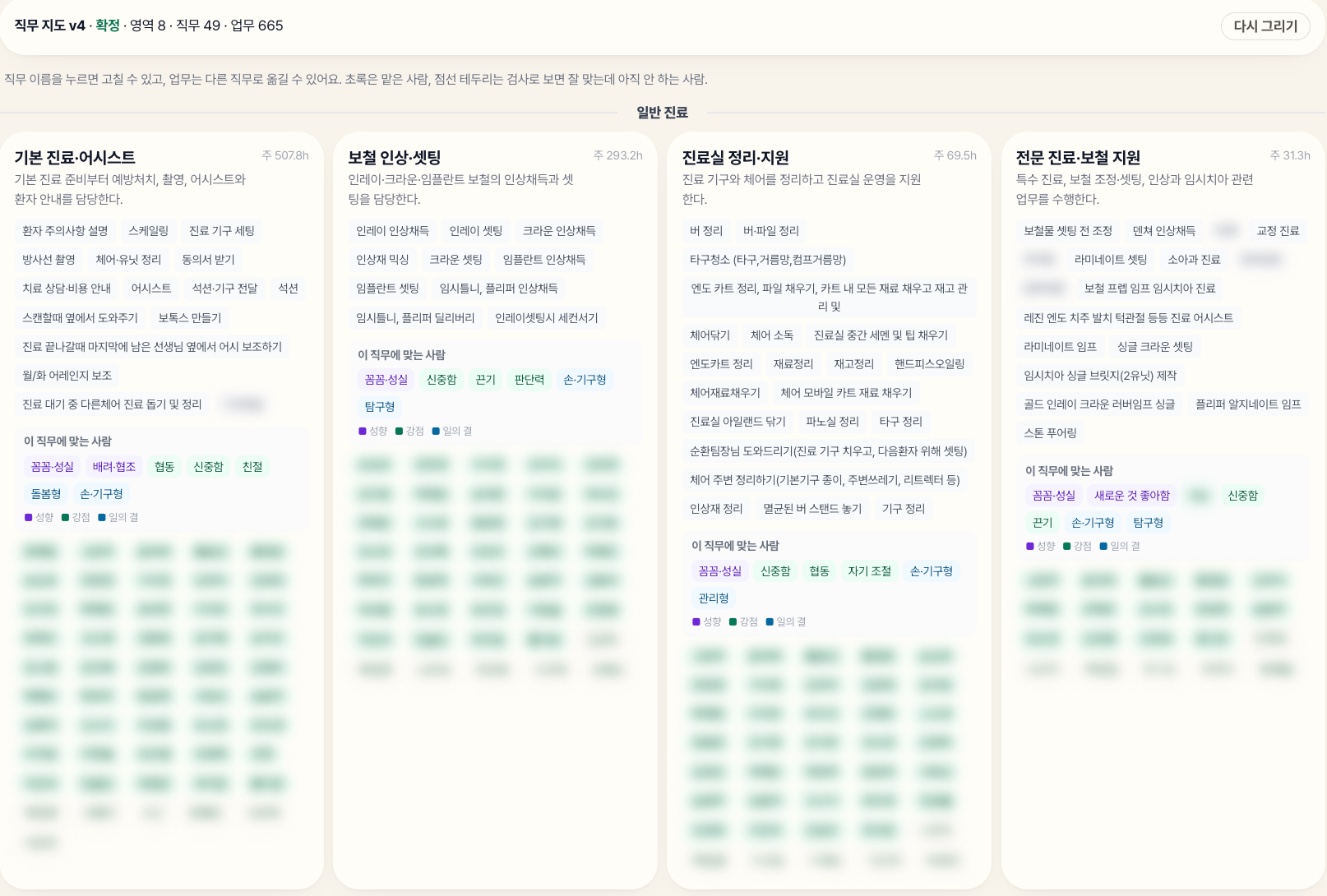Select the 싱글 크라운 셋팅 chip
Screen dimensions: 1327x896
pyautogui.click(x=1155, y=347)
